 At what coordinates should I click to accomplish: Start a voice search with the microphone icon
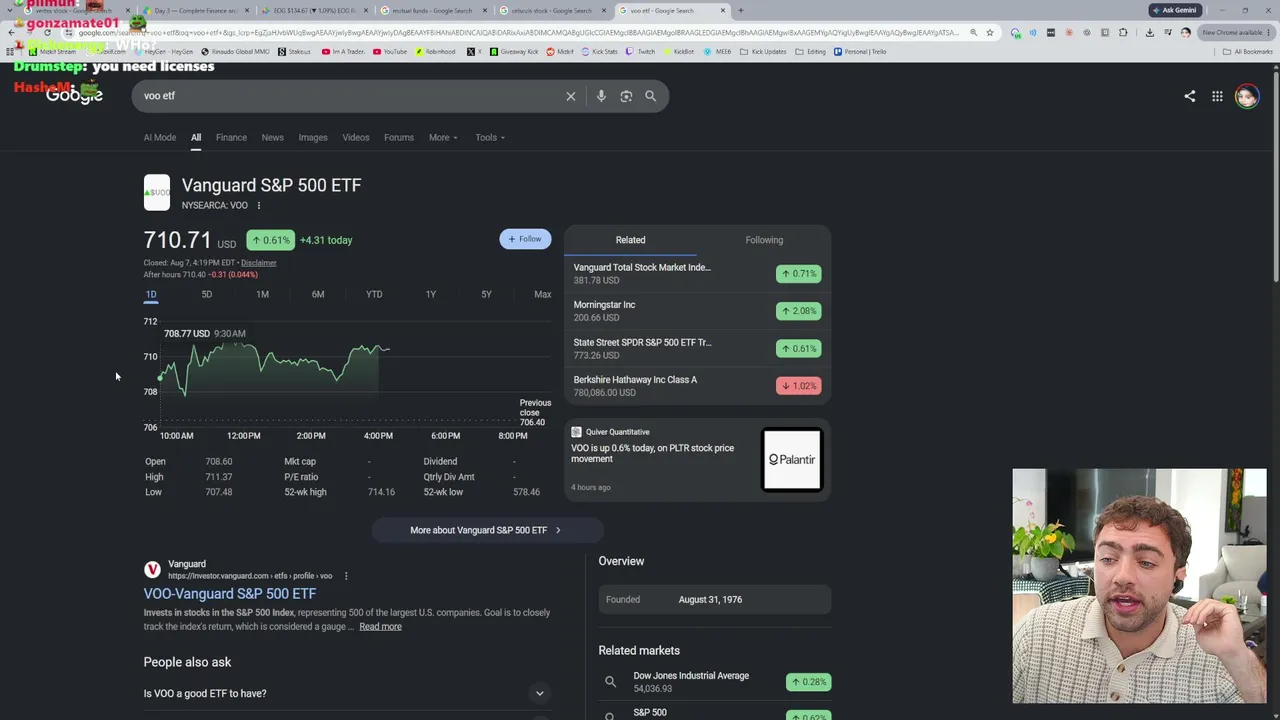[601, 96]
